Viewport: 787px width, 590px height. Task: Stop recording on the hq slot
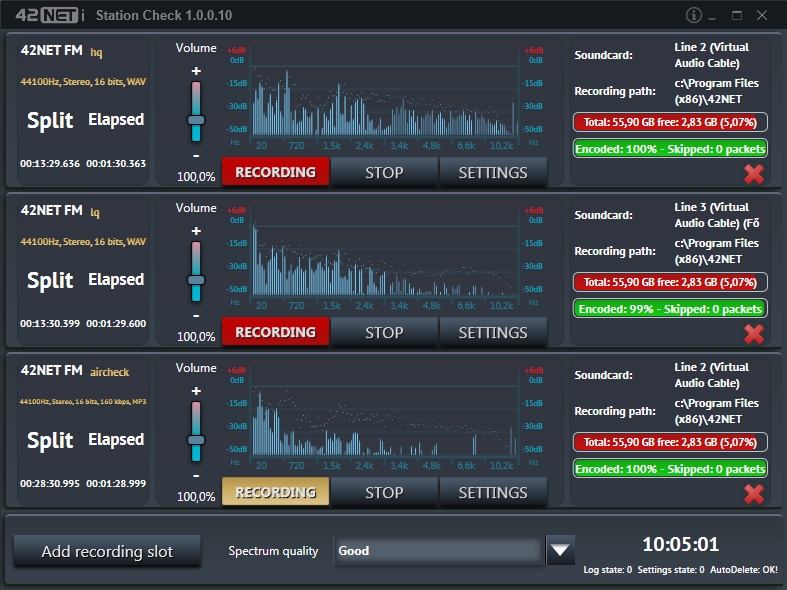click(x=384, y=172)
